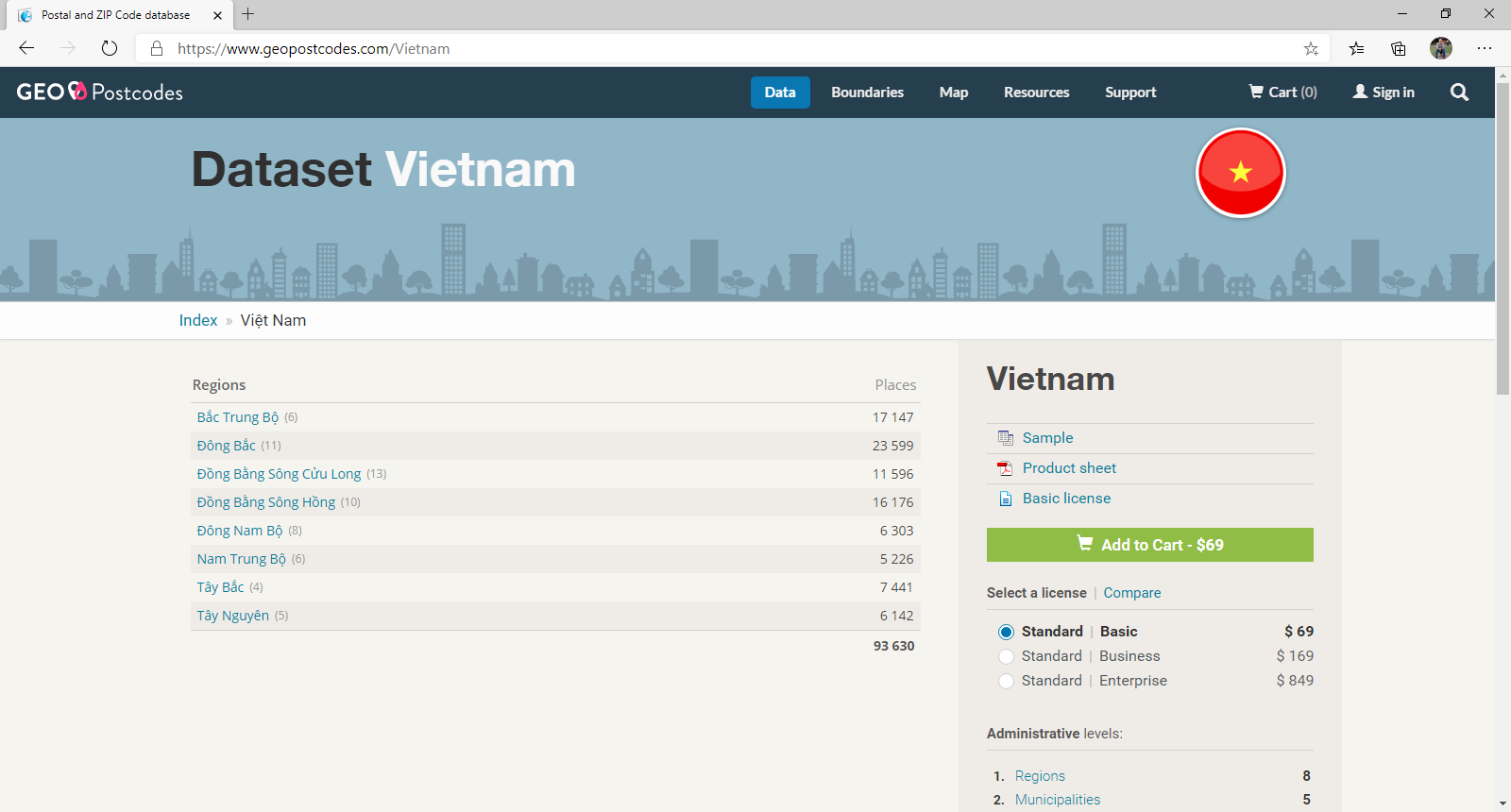Open the Bắc Trung Bộ region

pyautogui.click(x=238, y=417)
